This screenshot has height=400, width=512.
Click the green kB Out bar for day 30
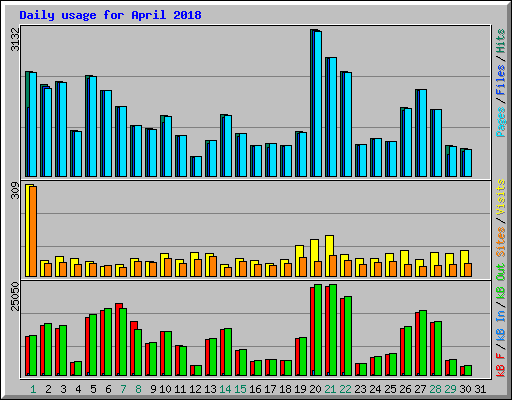468,371
